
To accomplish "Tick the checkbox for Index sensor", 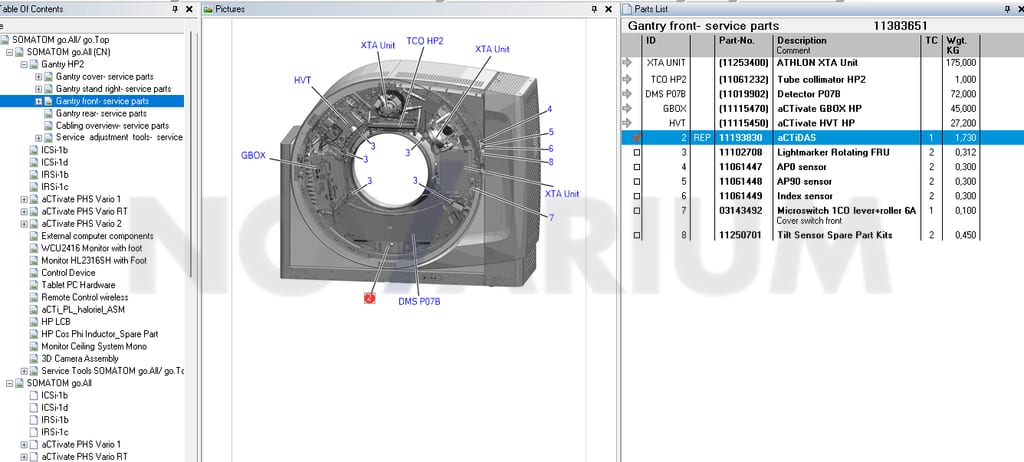I will click(x=637, y=196).
